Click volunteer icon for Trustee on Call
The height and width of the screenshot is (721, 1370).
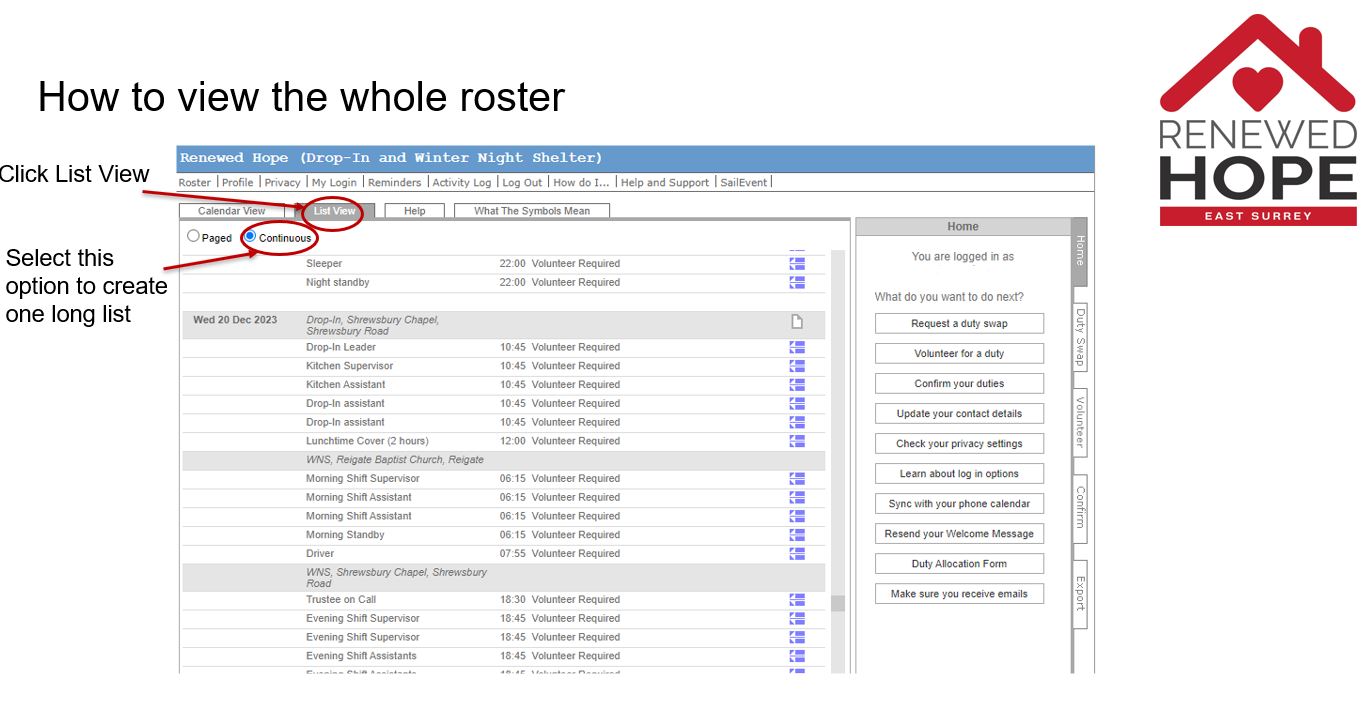click(x=797, y=600)
